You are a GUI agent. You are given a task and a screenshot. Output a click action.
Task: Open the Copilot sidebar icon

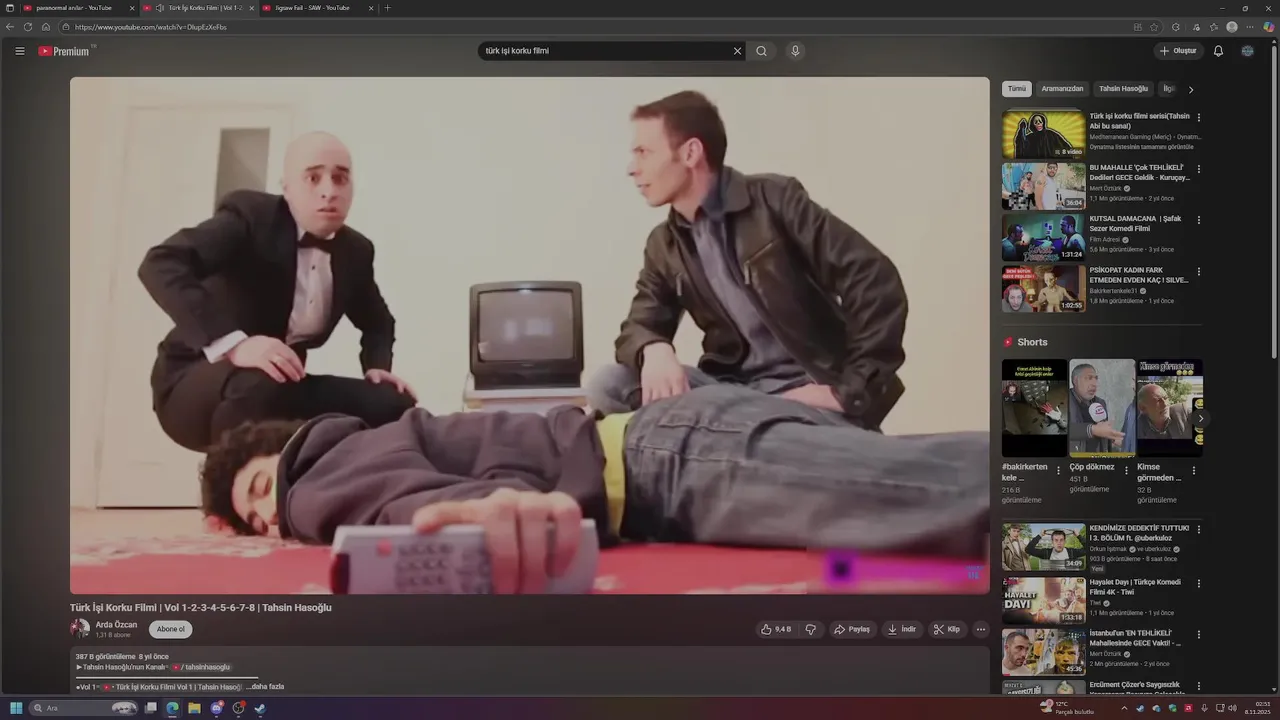[x=1269, y=27]
